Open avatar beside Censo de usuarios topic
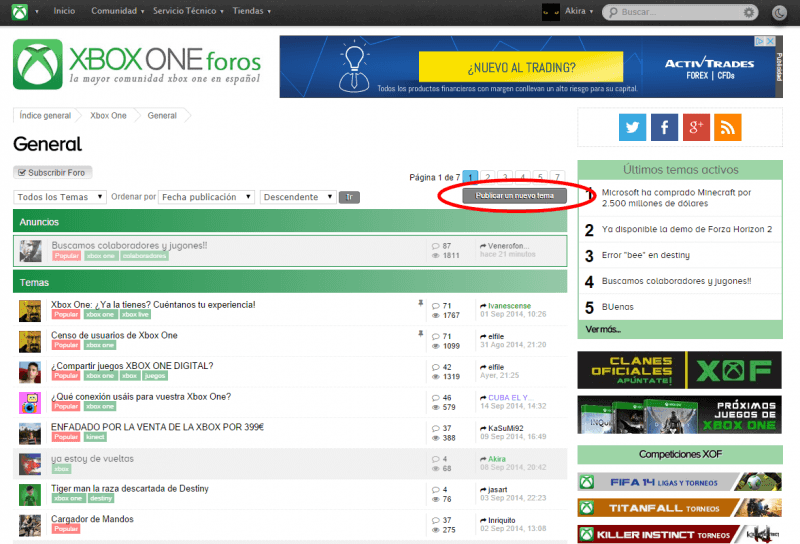 point(30,341)
